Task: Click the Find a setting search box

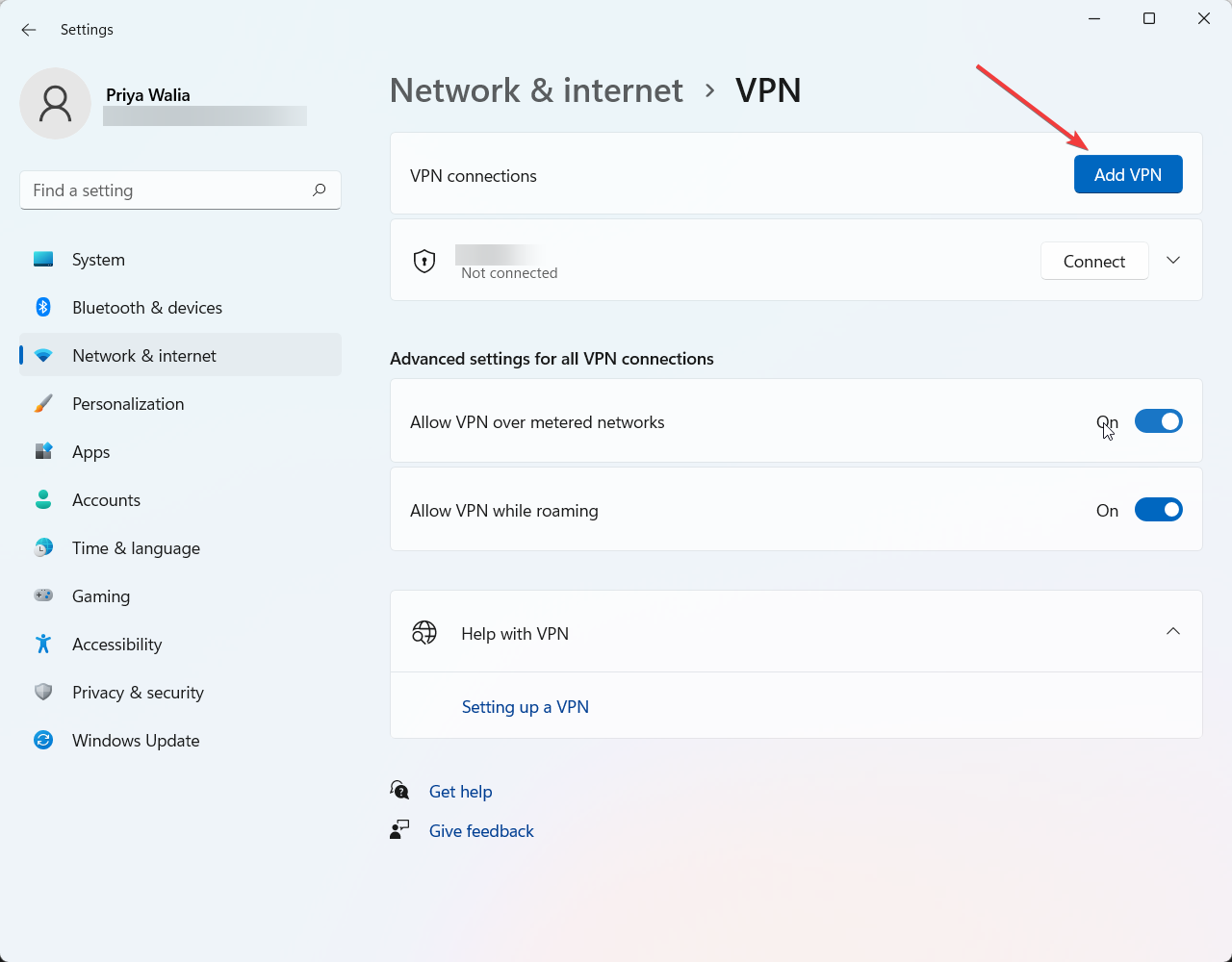Action: [x=180, y=190]
